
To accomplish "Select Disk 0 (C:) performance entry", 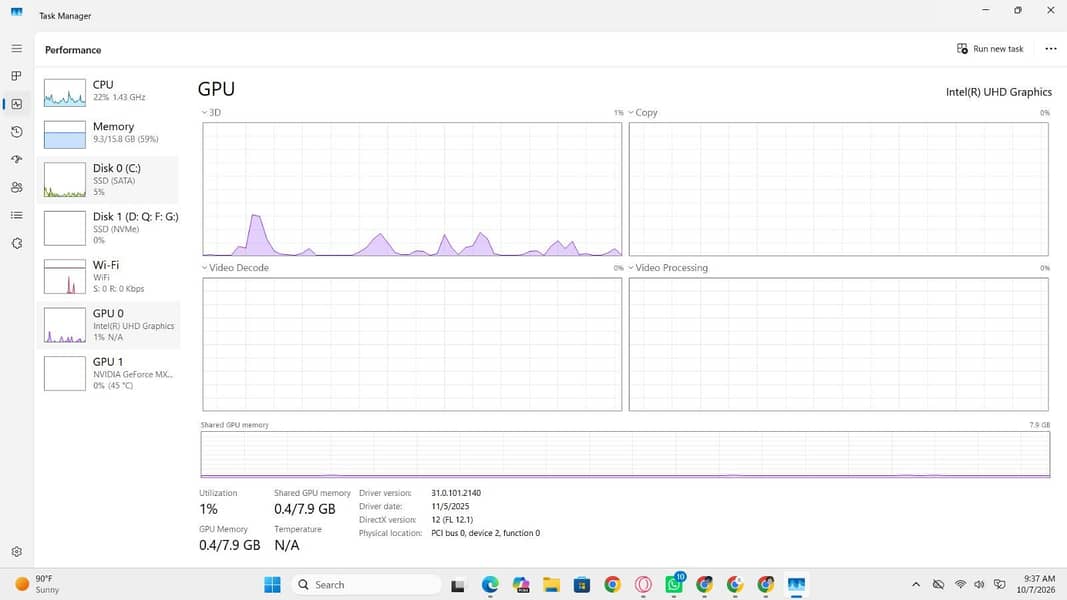I will (x=108, y=180).
